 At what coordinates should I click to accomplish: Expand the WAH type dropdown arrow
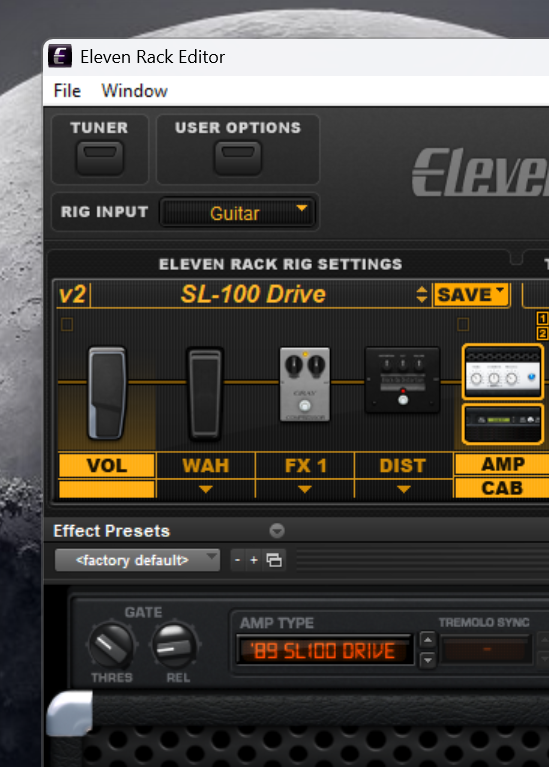pos(206,489)
